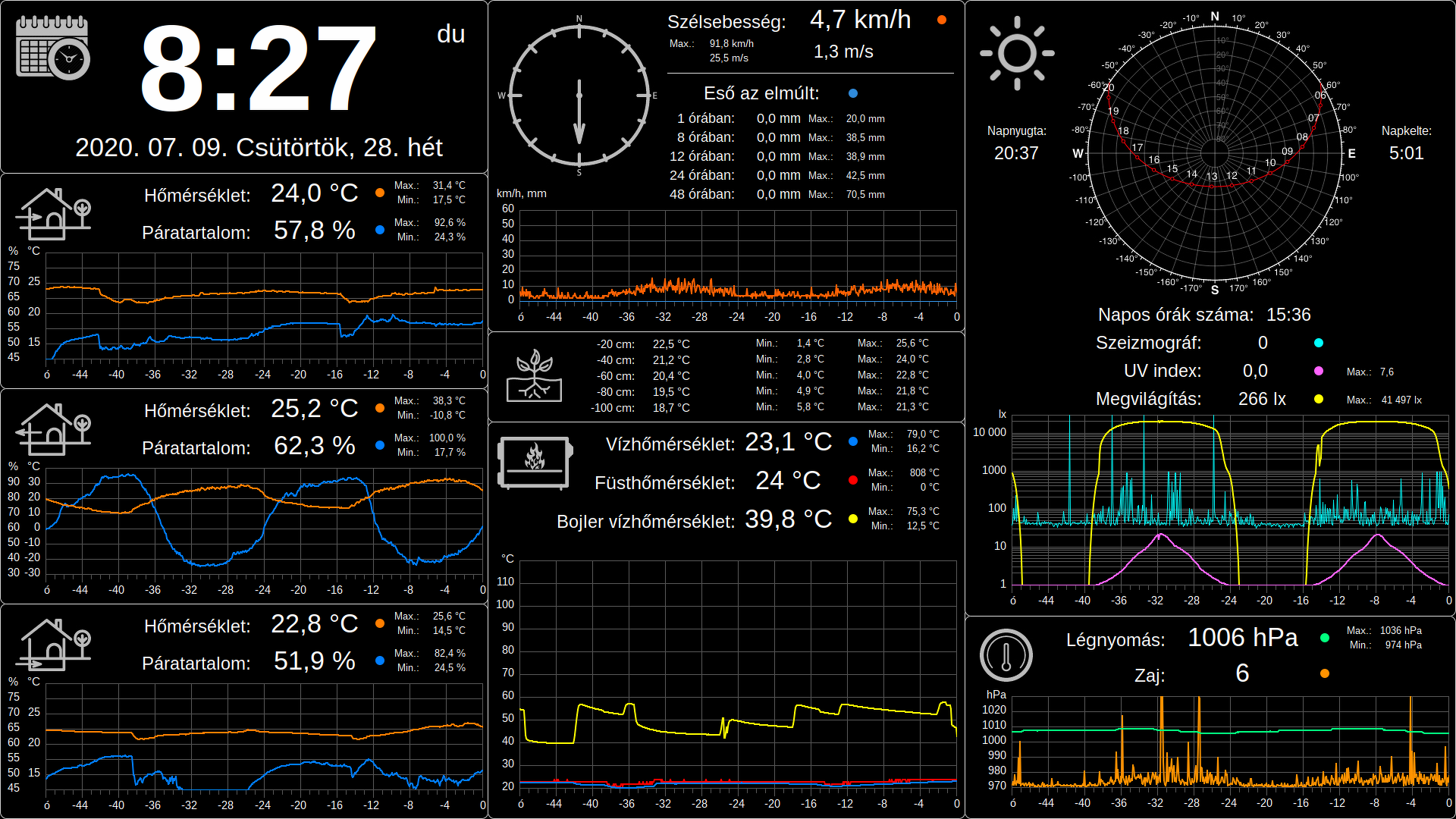Click the bottom-left house sensor icon
Image resolution: width=1456 pixels, height=819 pixels.
[x=53, y=645]
